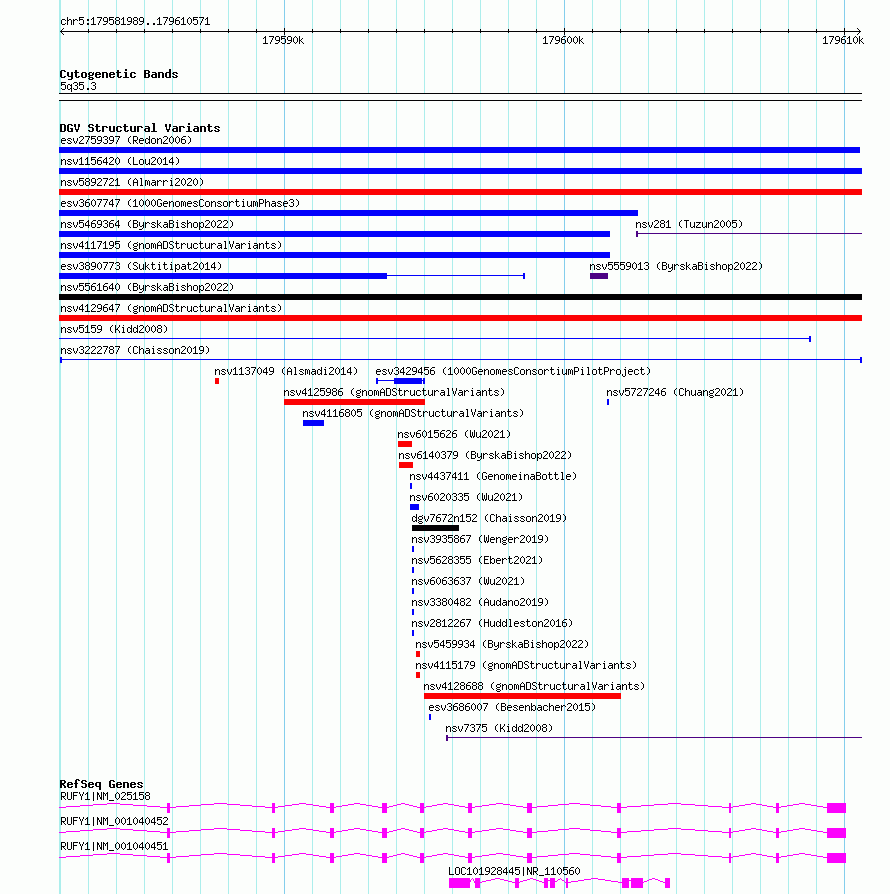
Task: Select the nsv5559013 purple variant bar
Action: (x=599, y=276)
